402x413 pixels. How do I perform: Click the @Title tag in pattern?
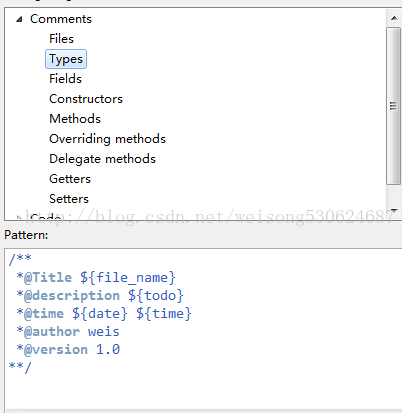point(48,277)
